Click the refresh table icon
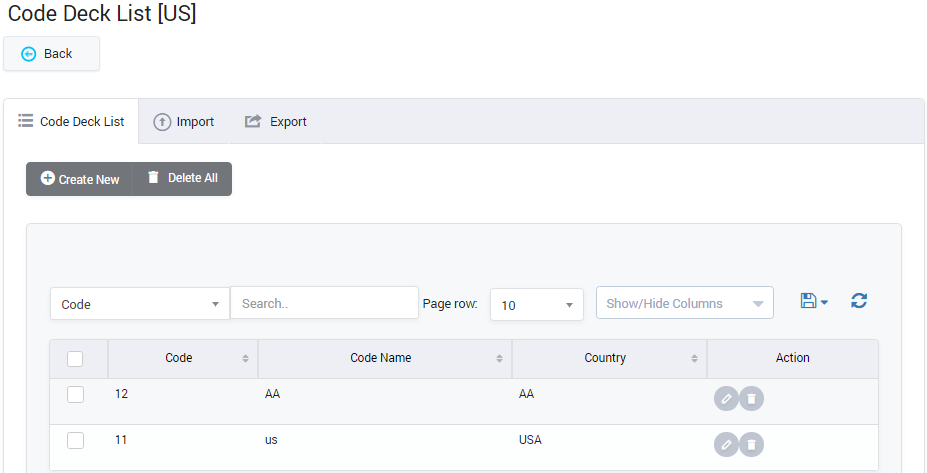927x473 pixels. point(859,301)
